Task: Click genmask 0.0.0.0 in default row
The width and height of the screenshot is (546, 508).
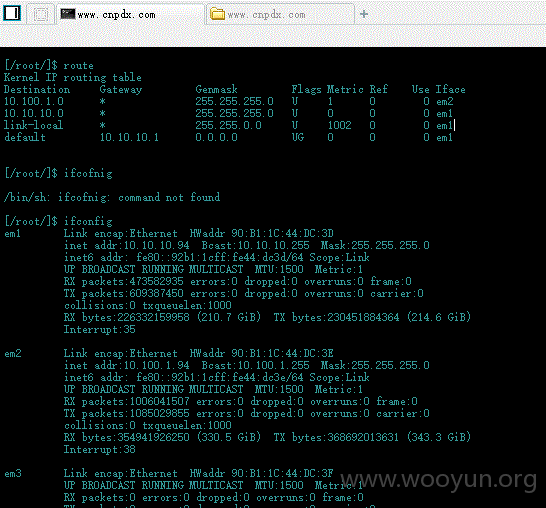Action: (x=216, y=138)
